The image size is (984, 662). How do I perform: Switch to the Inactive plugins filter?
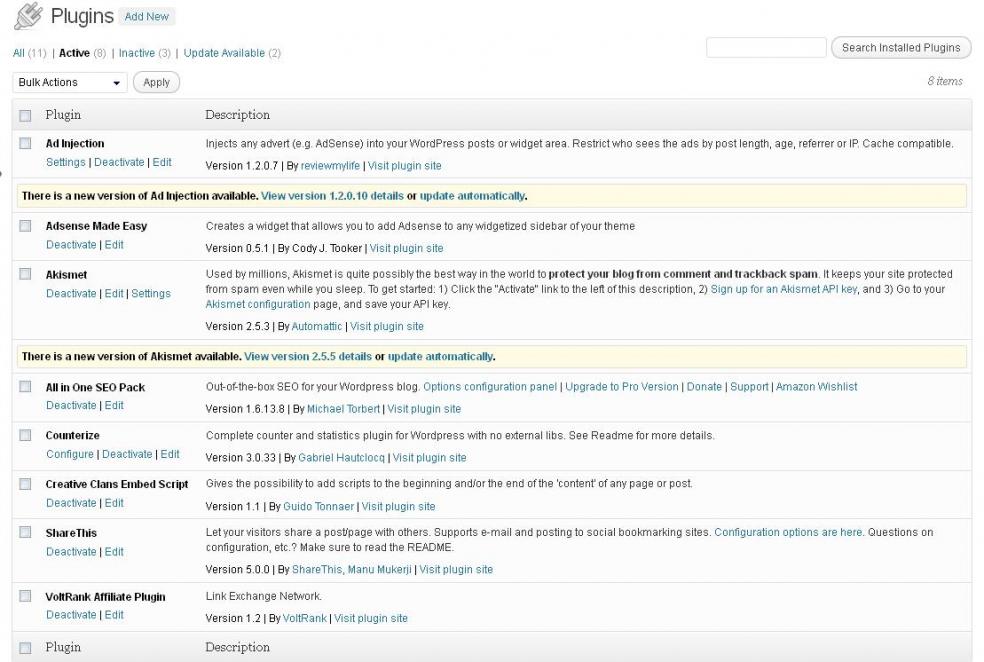point(137,53)
